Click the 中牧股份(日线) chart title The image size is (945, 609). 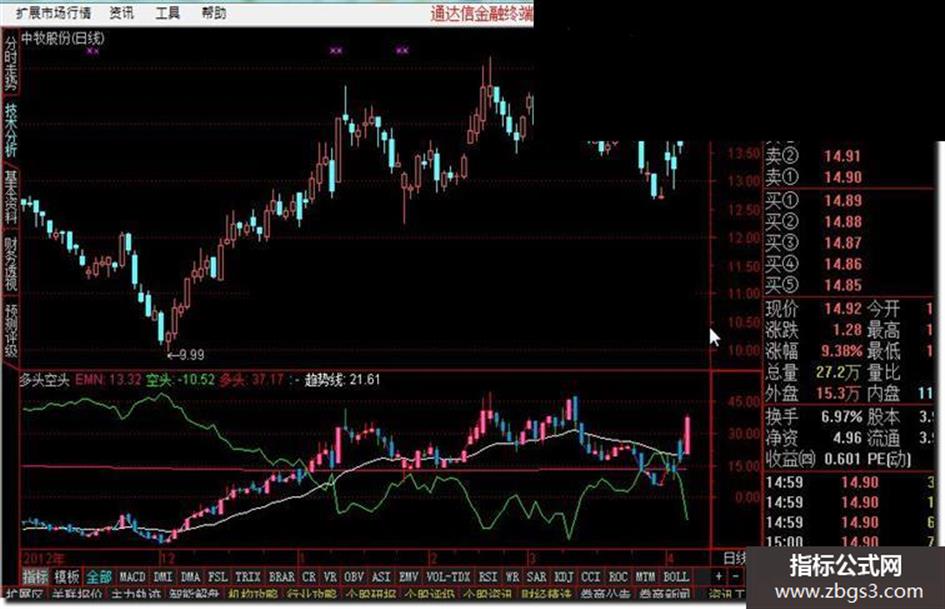63,39
